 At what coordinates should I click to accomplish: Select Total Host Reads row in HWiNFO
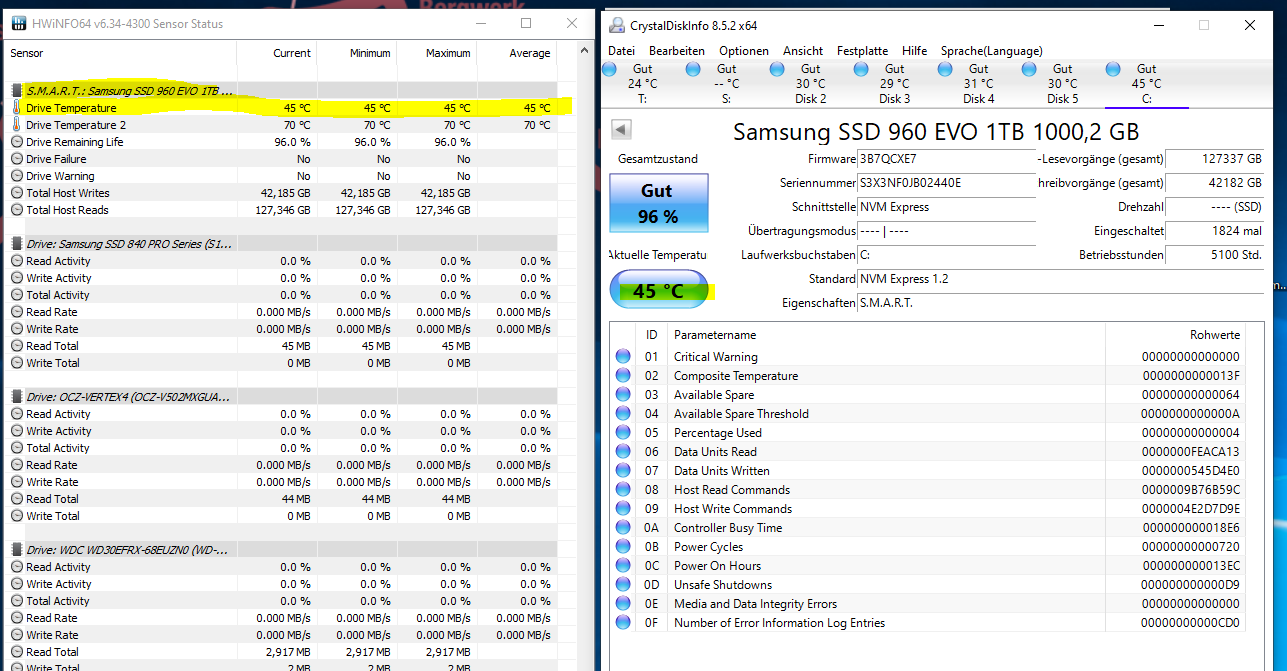[280, 210]
